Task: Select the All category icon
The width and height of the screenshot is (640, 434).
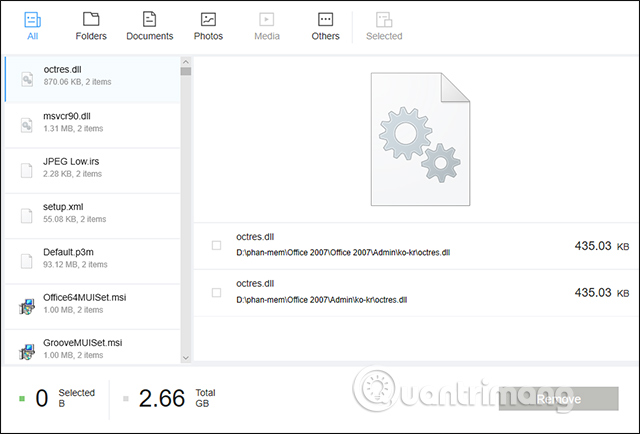Action: [32, 19]
